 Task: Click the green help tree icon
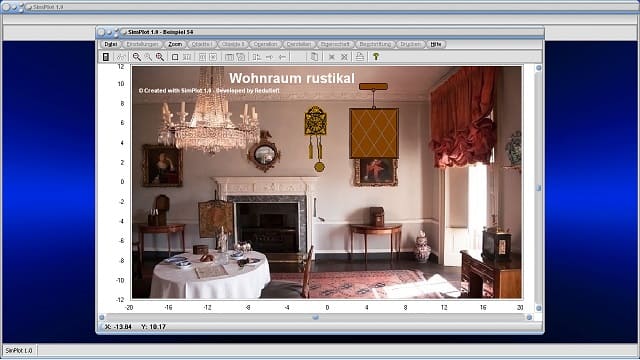pyautogui.click(x=376, y=57)
